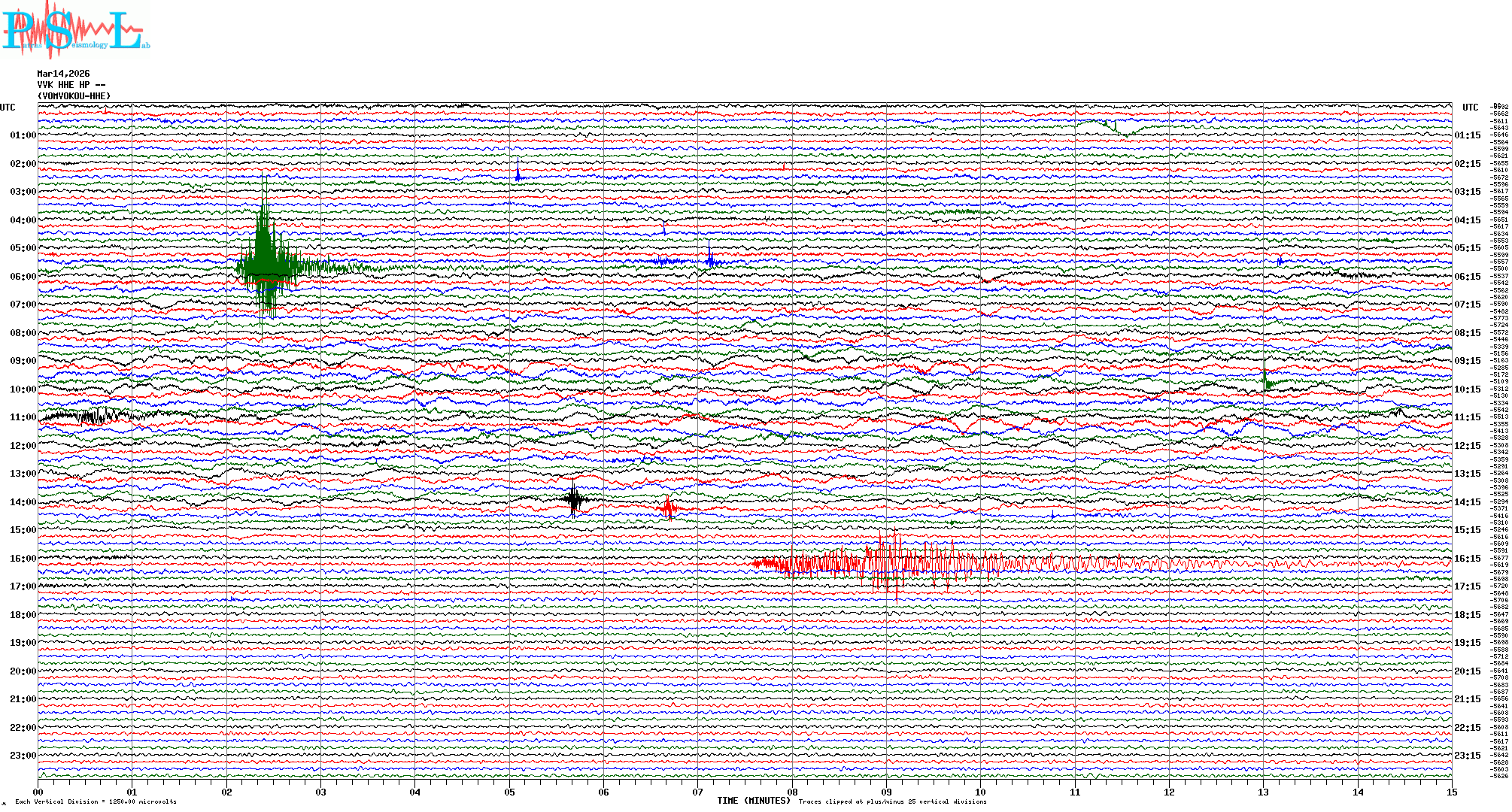Click the top-left UTC label
This screenshot has height=812, width=1512.
coord(8,108)
